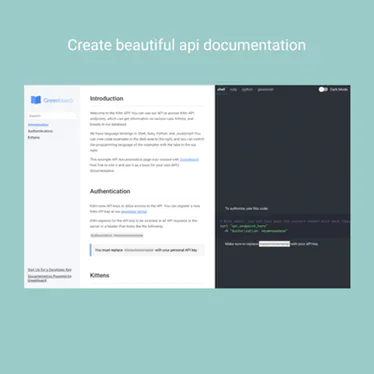Select the python code tab
Image resolution: width=374 pixels, height=374 pixels.
click(247, 89)
